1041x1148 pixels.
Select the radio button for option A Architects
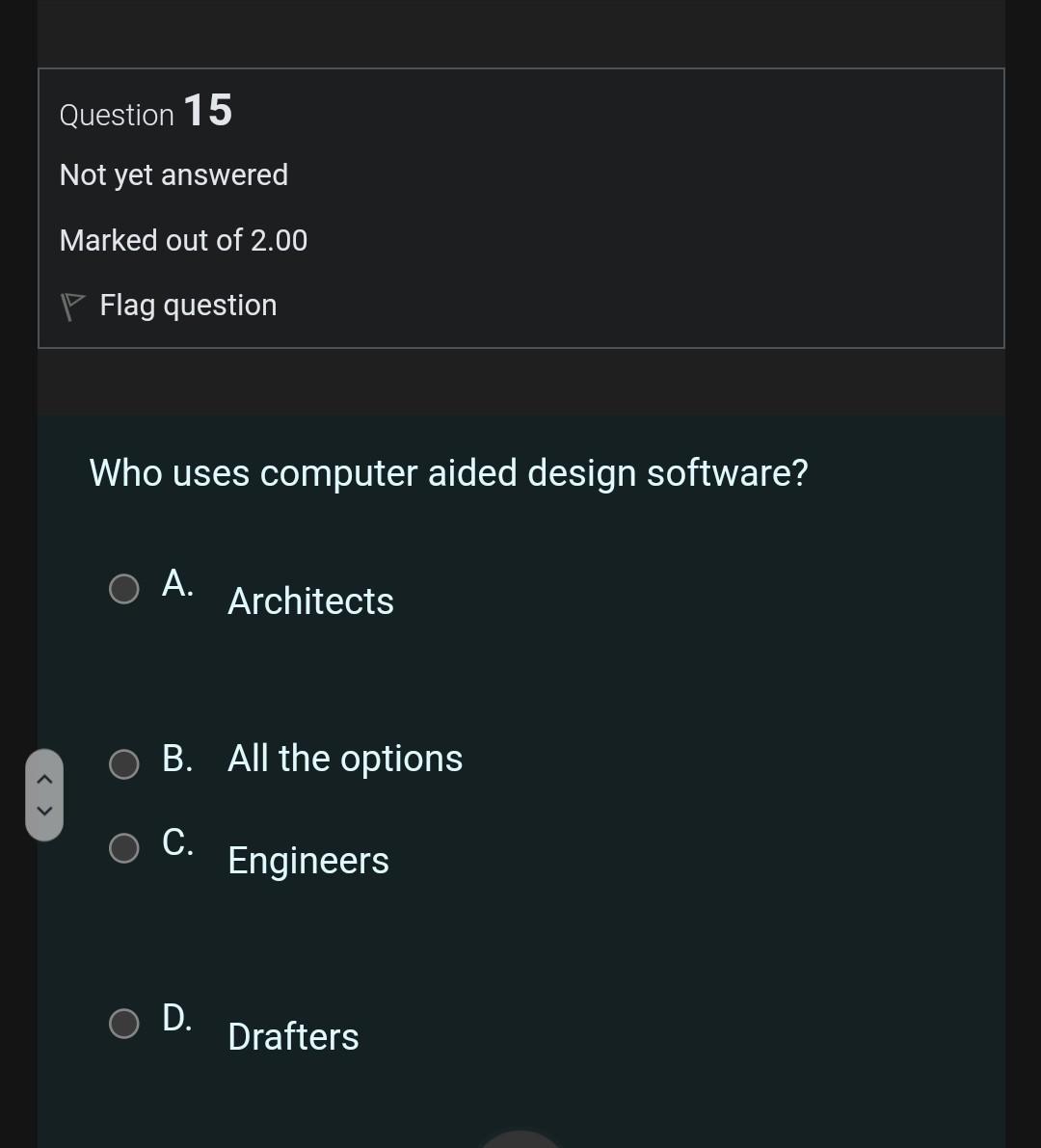pos(123,587)
